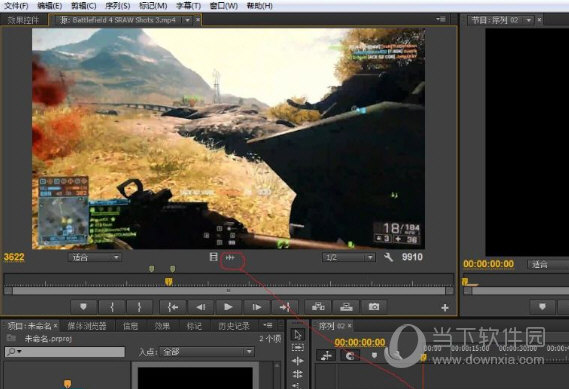This screenshot has height=389, width=569.
Task: Step back one frame
Action: (201, 307)
